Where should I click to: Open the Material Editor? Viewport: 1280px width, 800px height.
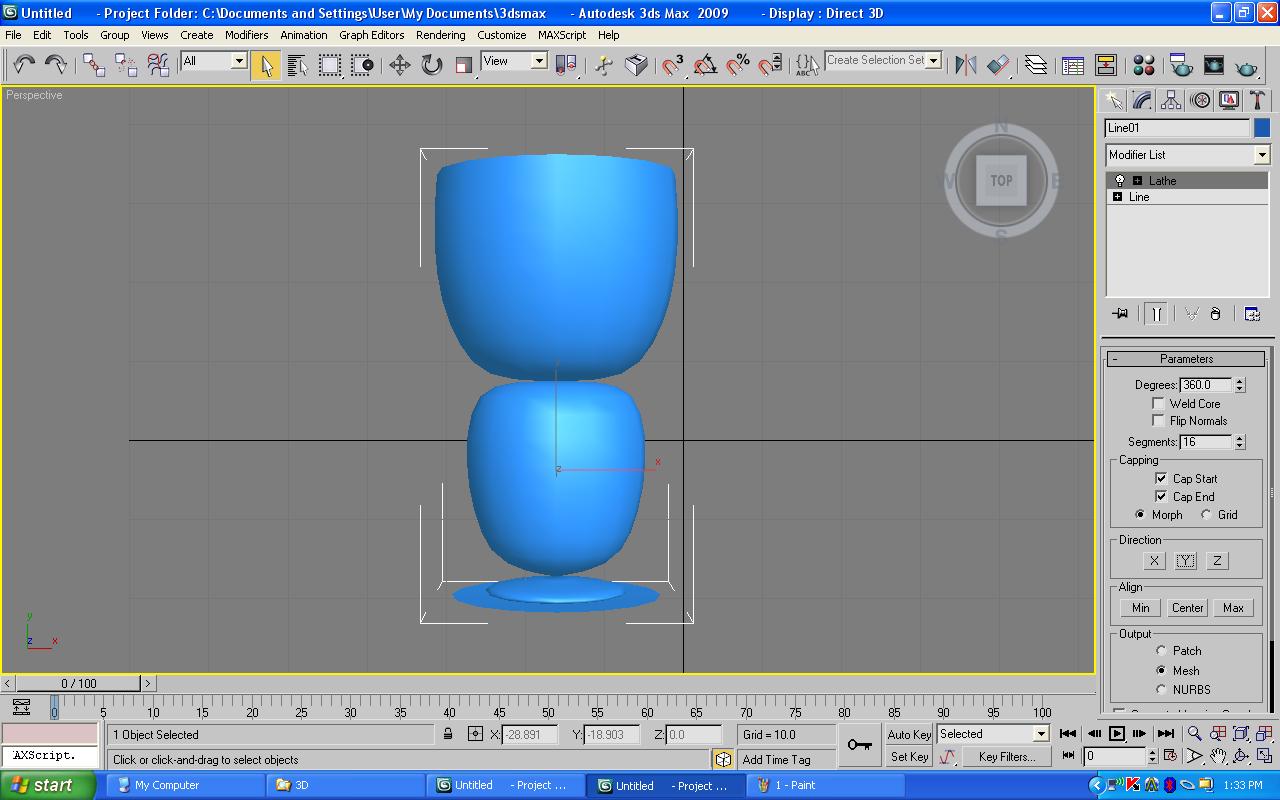click(x=1144, y=66)
